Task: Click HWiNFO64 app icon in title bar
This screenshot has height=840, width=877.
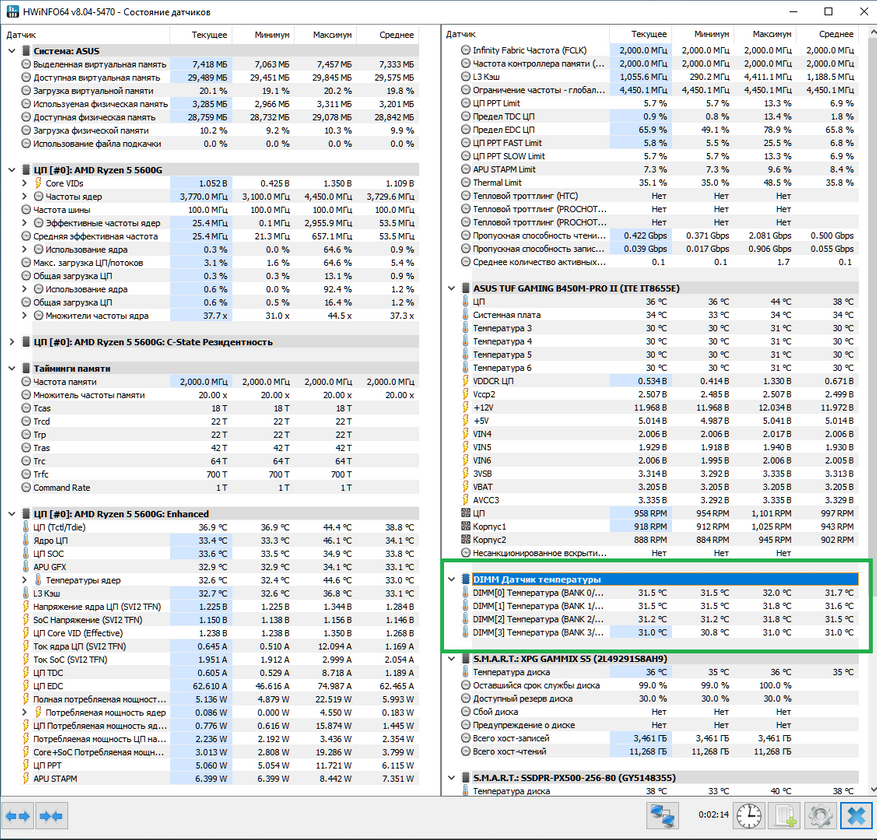Action: pos(12,12)
